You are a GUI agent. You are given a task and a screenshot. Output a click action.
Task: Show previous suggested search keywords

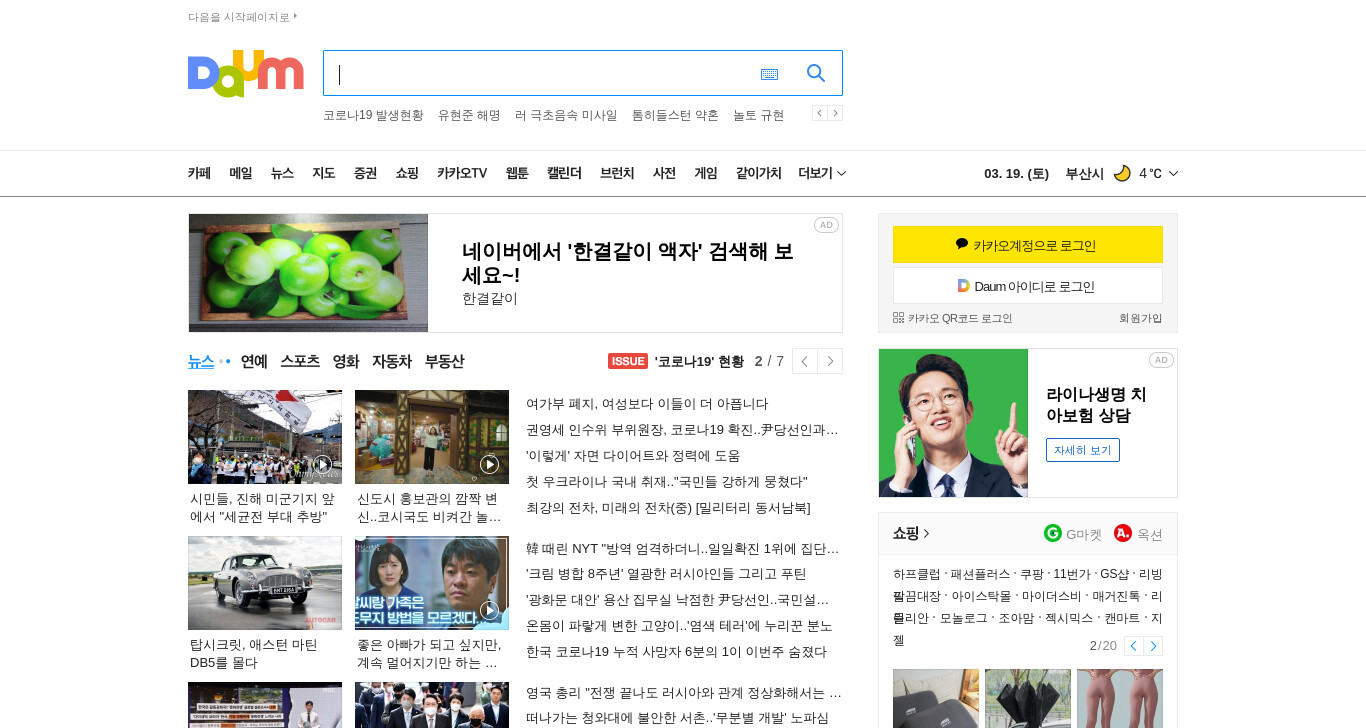(x=819, y=113)
